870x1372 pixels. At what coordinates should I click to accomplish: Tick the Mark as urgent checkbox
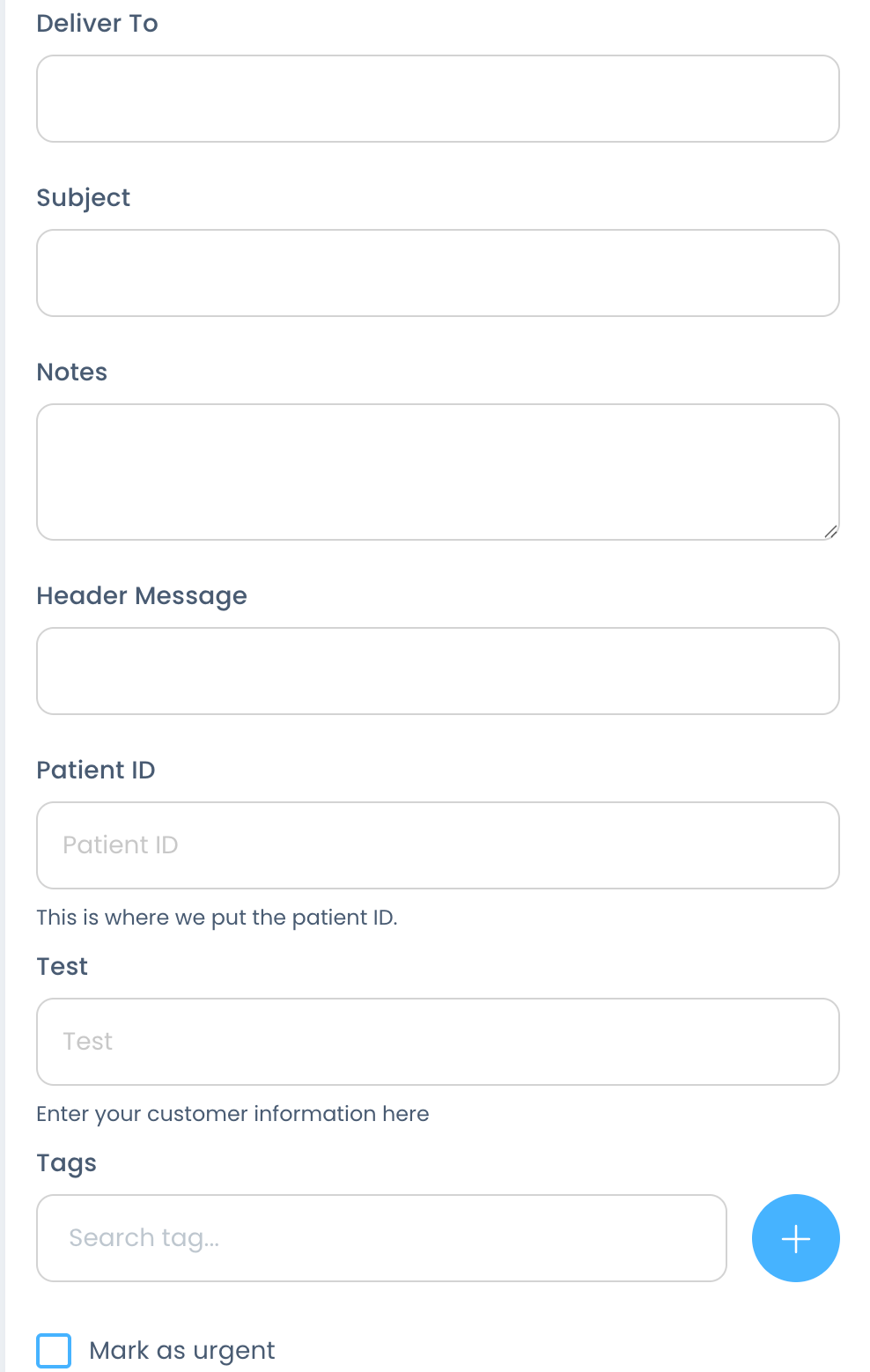click(54, 1350)
